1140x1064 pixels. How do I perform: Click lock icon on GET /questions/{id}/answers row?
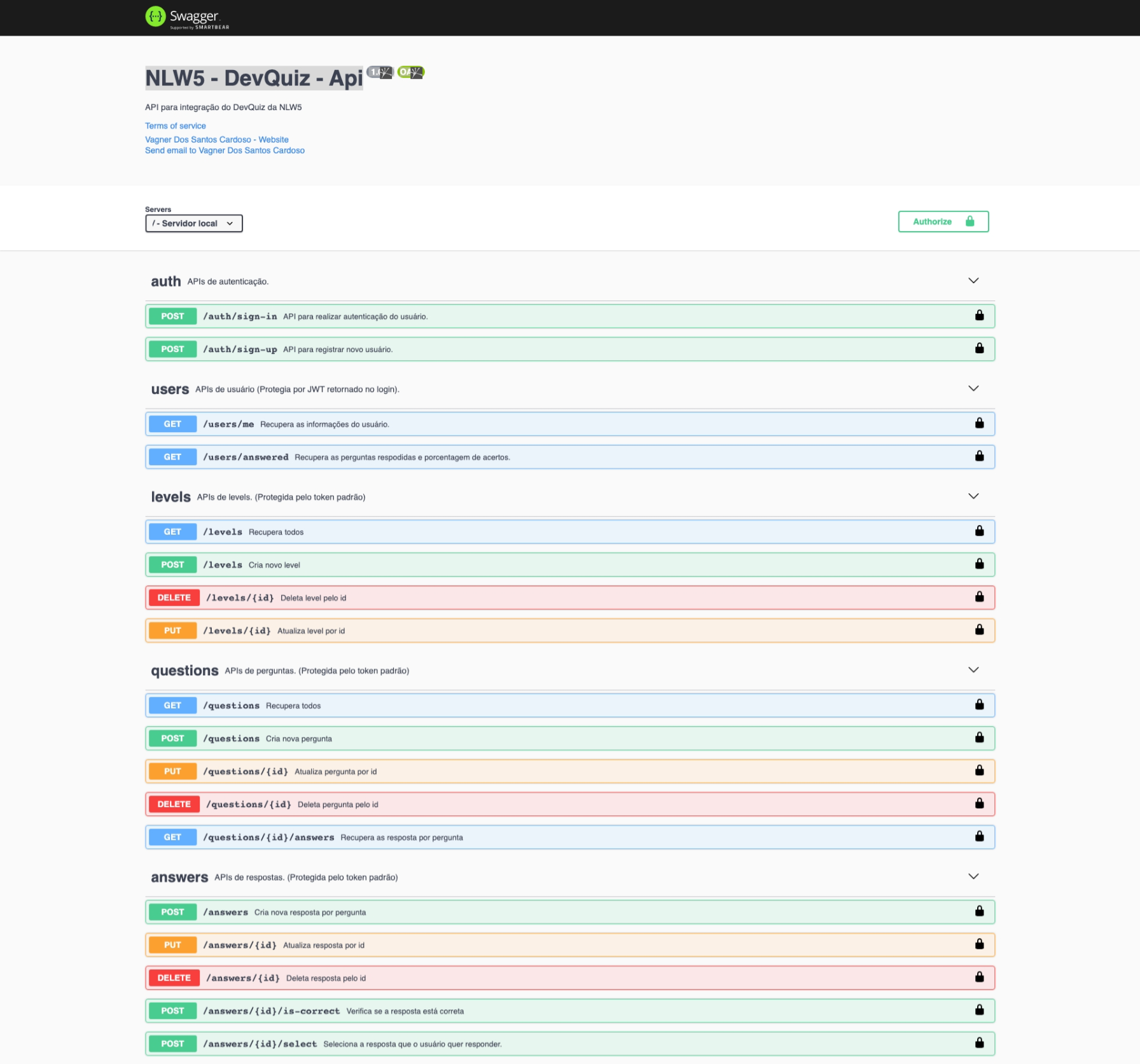(980, 837)
